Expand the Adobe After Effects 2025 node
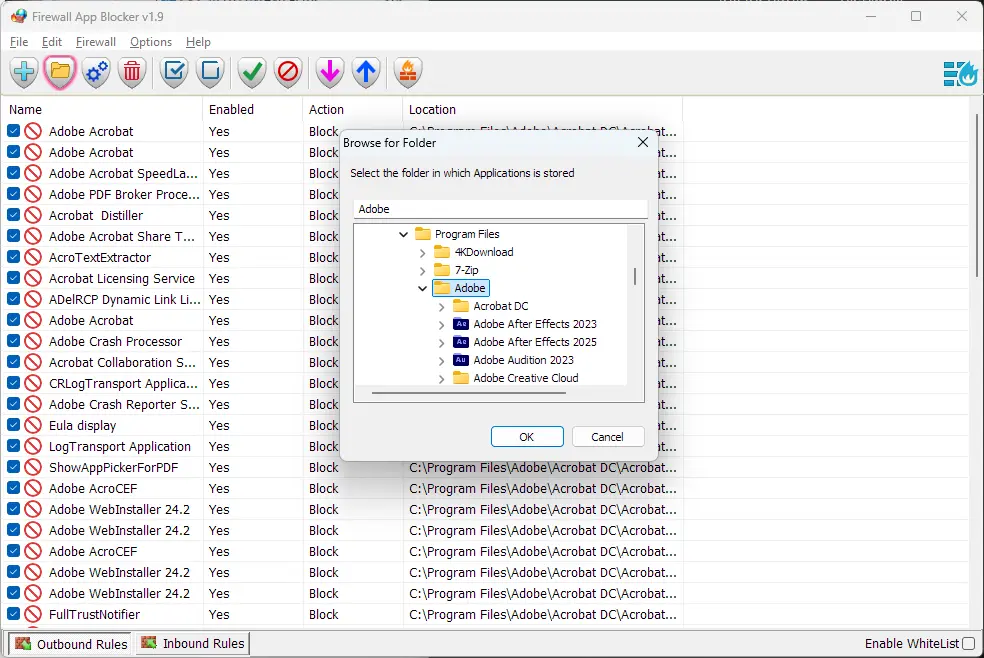The image size is (984, 658). pyautogui.click(x=441, y=343)
